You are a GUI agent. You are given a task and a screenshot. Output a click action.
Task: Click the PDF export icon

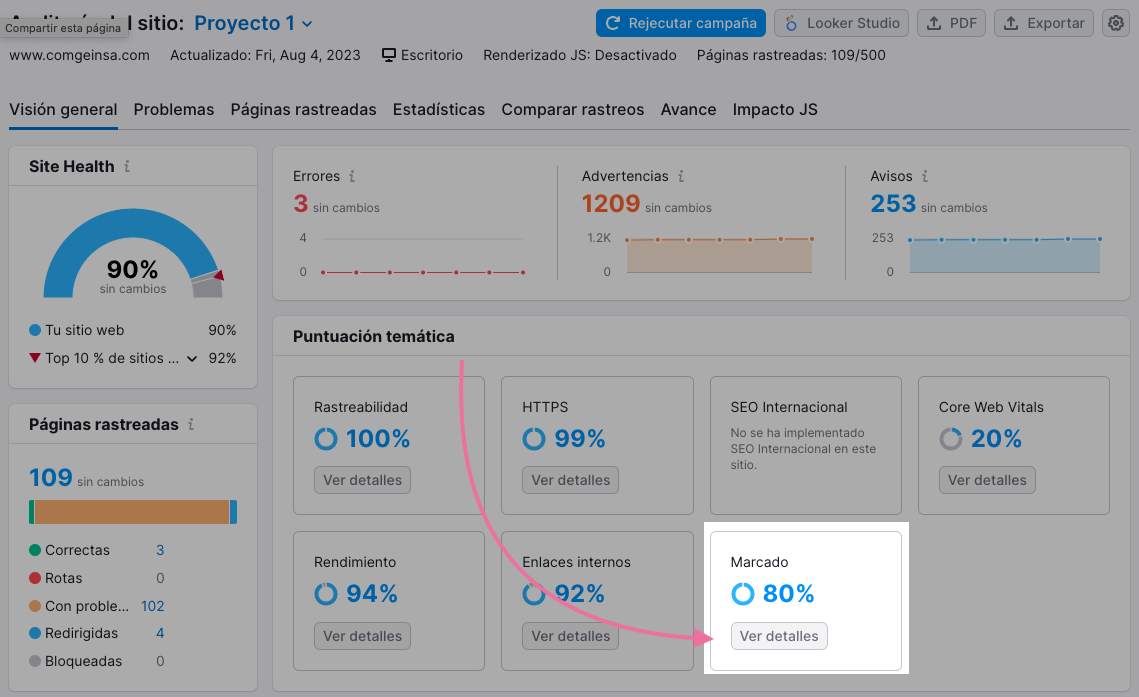(932, 22)
